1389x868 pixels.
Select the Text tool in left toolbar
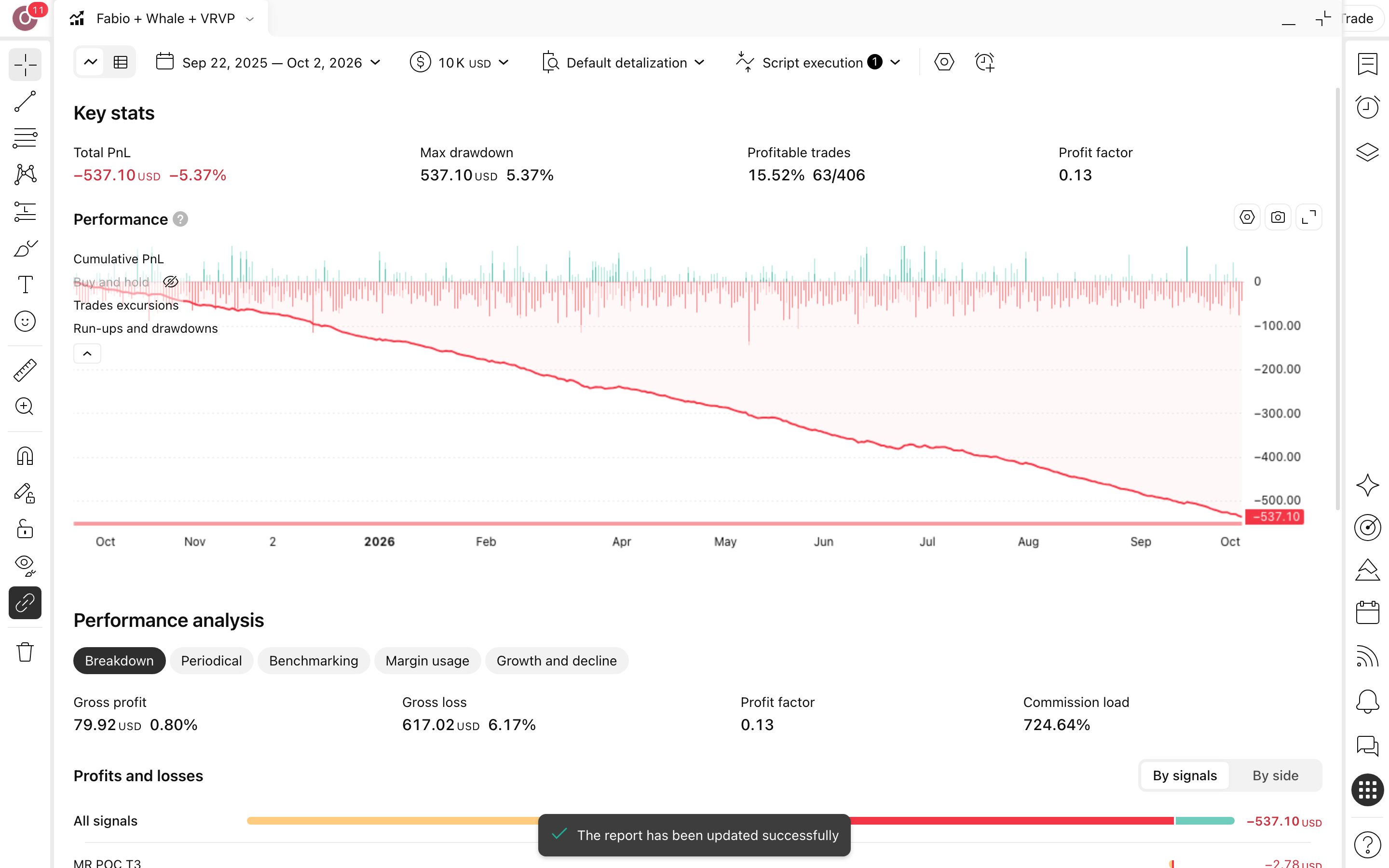pyautogui.click(x=25, y=284)
